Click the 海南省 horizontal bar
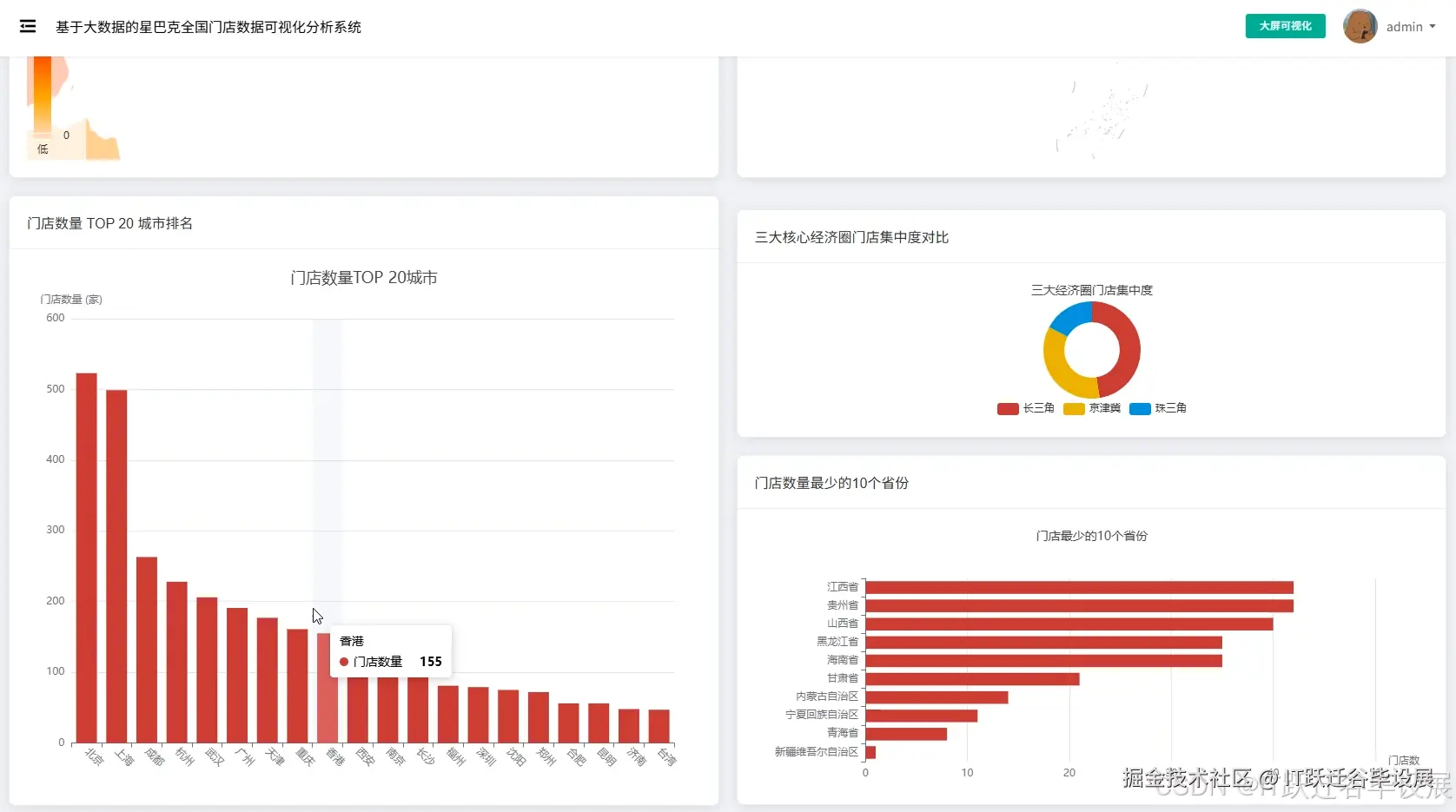 [1043, 661]
